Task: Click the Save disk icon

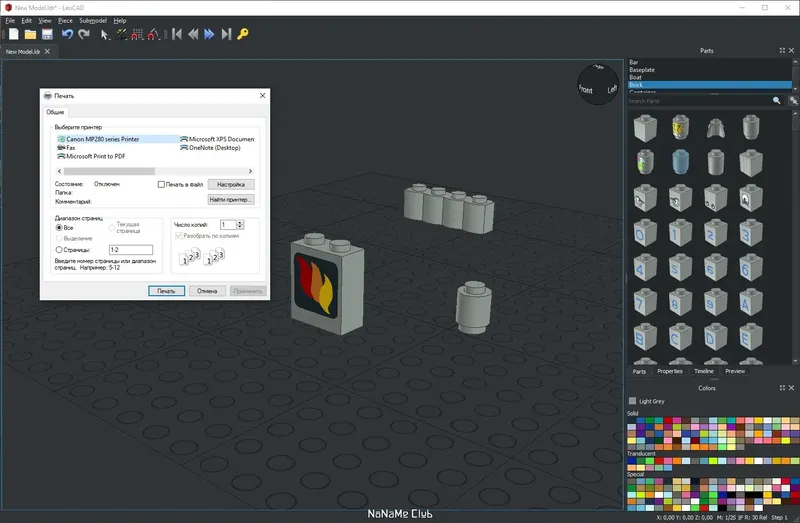Action: click(x=47, y=34)
